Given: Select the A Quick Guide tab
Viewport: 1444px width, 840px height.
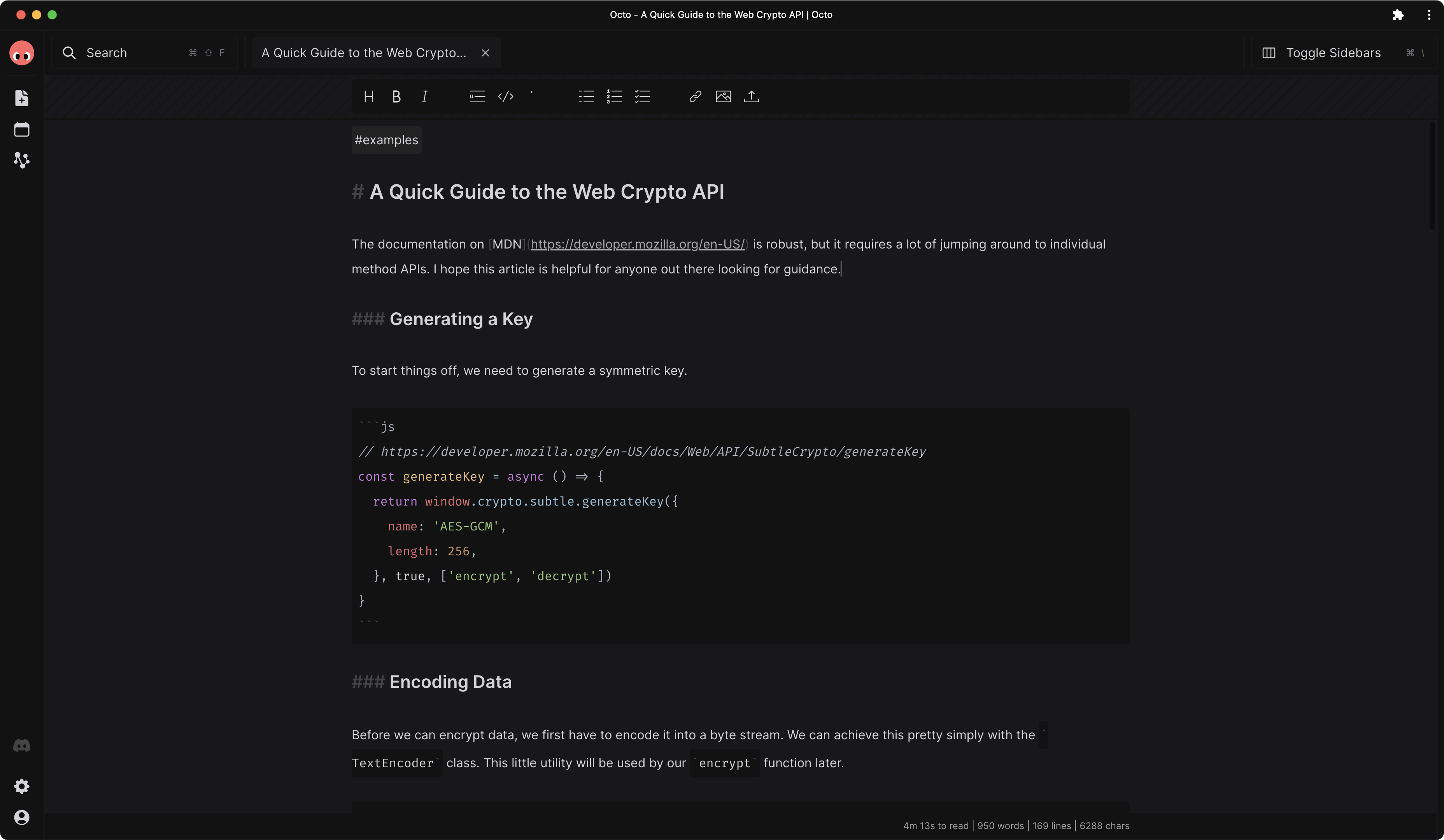Looking at the screenshot, I should pos(363,53).
